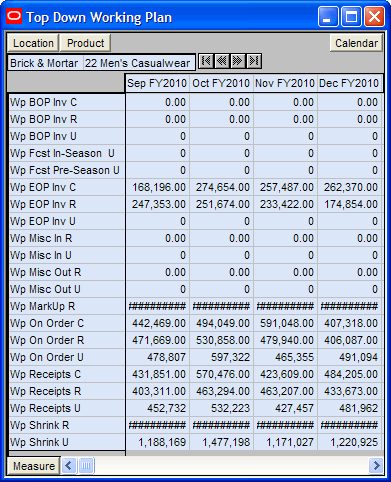Close the Top Down Working Plan window
This screenshot has height=482, width=391.
(x=374, y=16)
